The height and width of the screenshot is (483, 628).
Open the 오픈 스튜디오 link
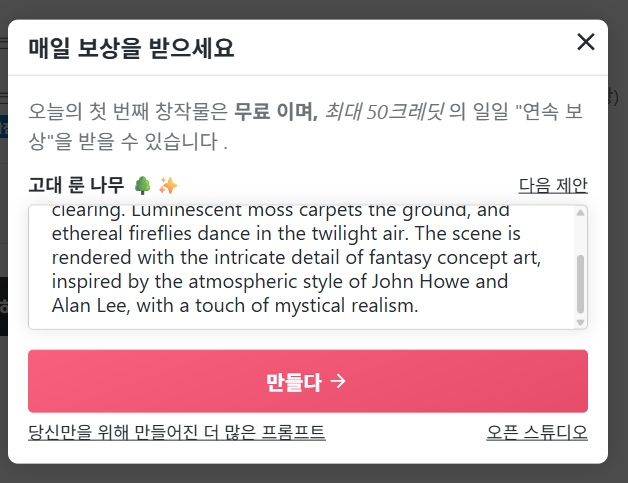(x=536, y=432)
